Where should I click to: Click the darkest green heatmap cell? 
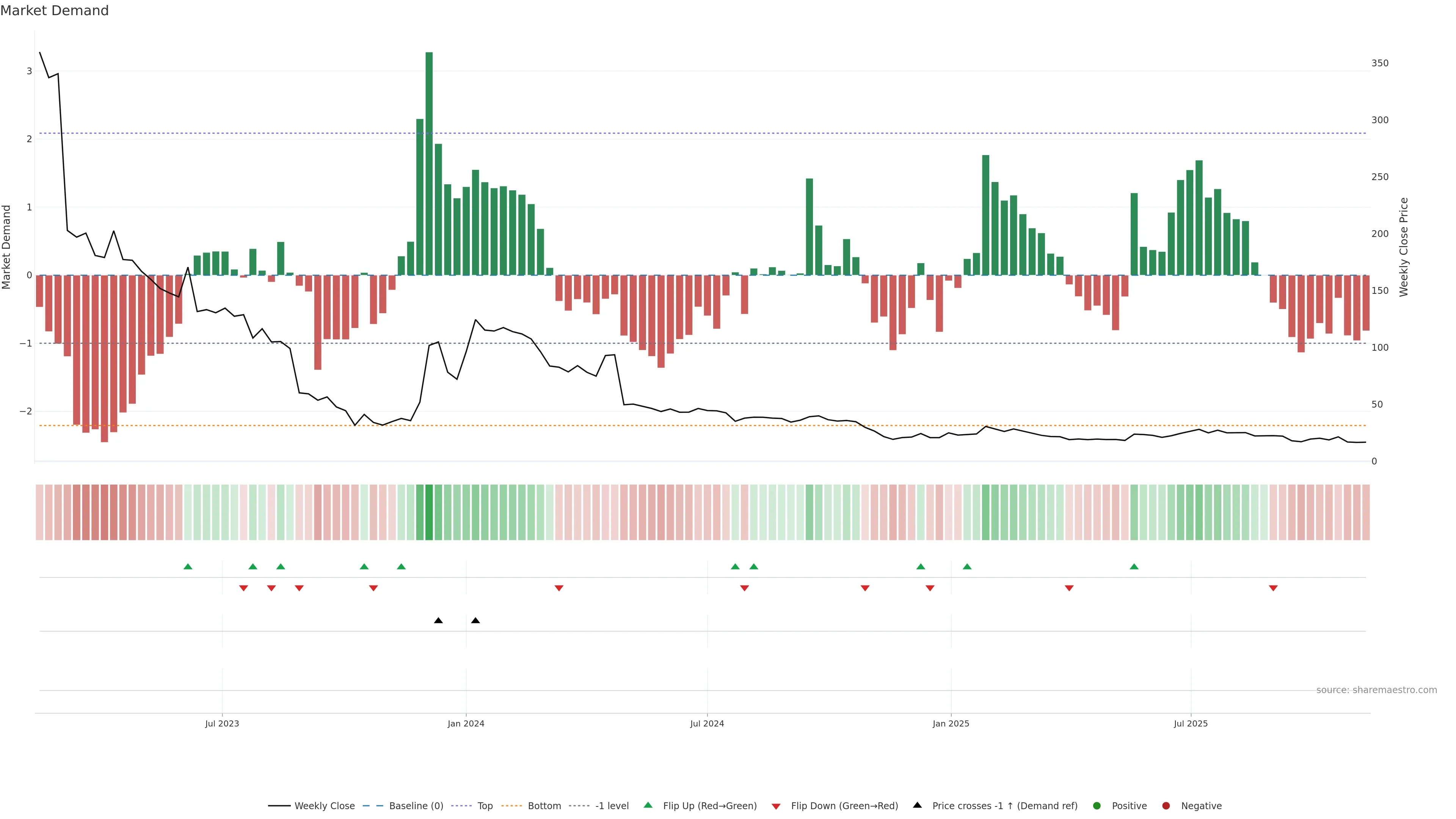pos(429,512)
